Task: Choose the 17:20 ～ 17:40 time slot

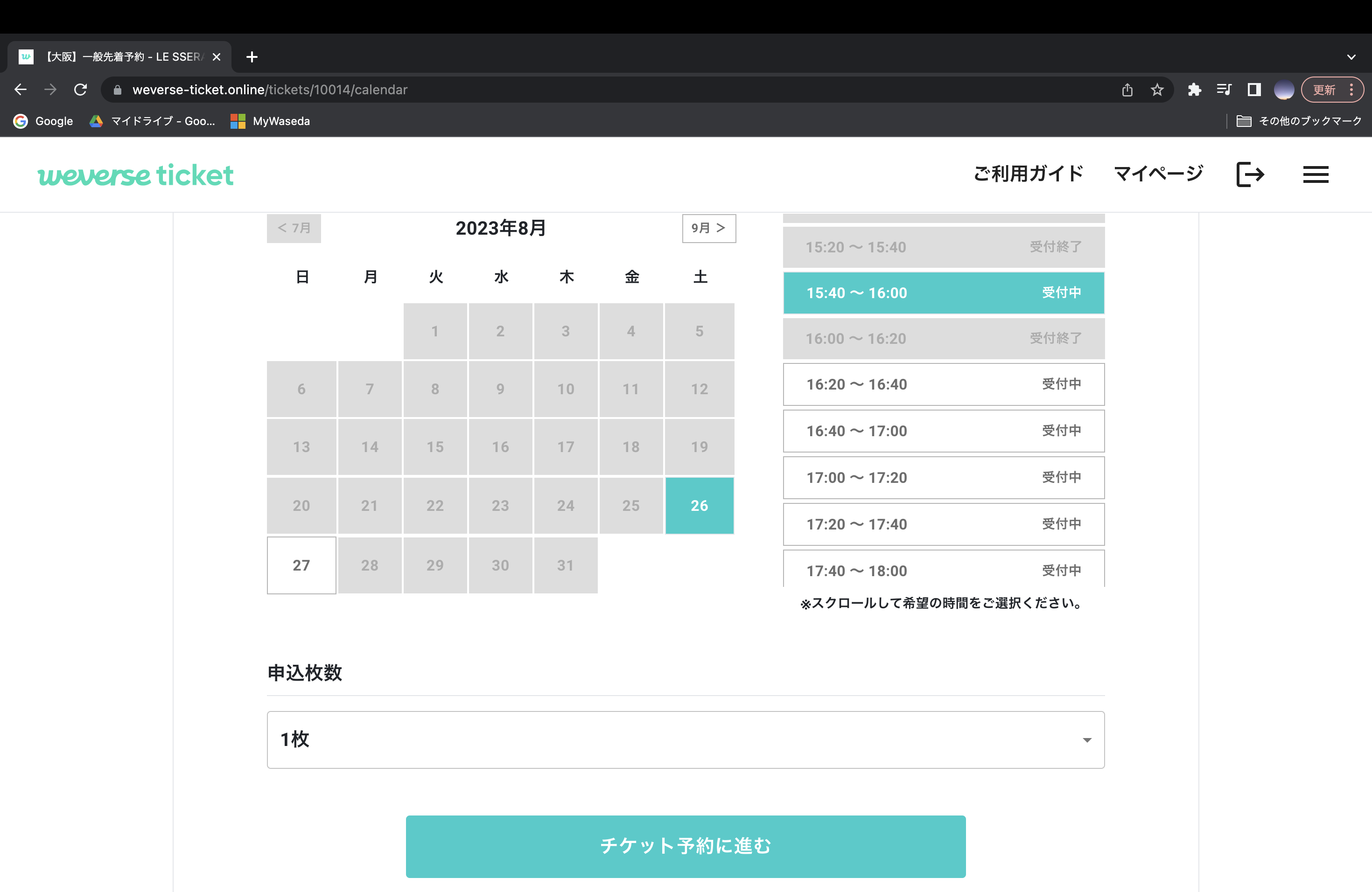Action: [x=943, y=524]
